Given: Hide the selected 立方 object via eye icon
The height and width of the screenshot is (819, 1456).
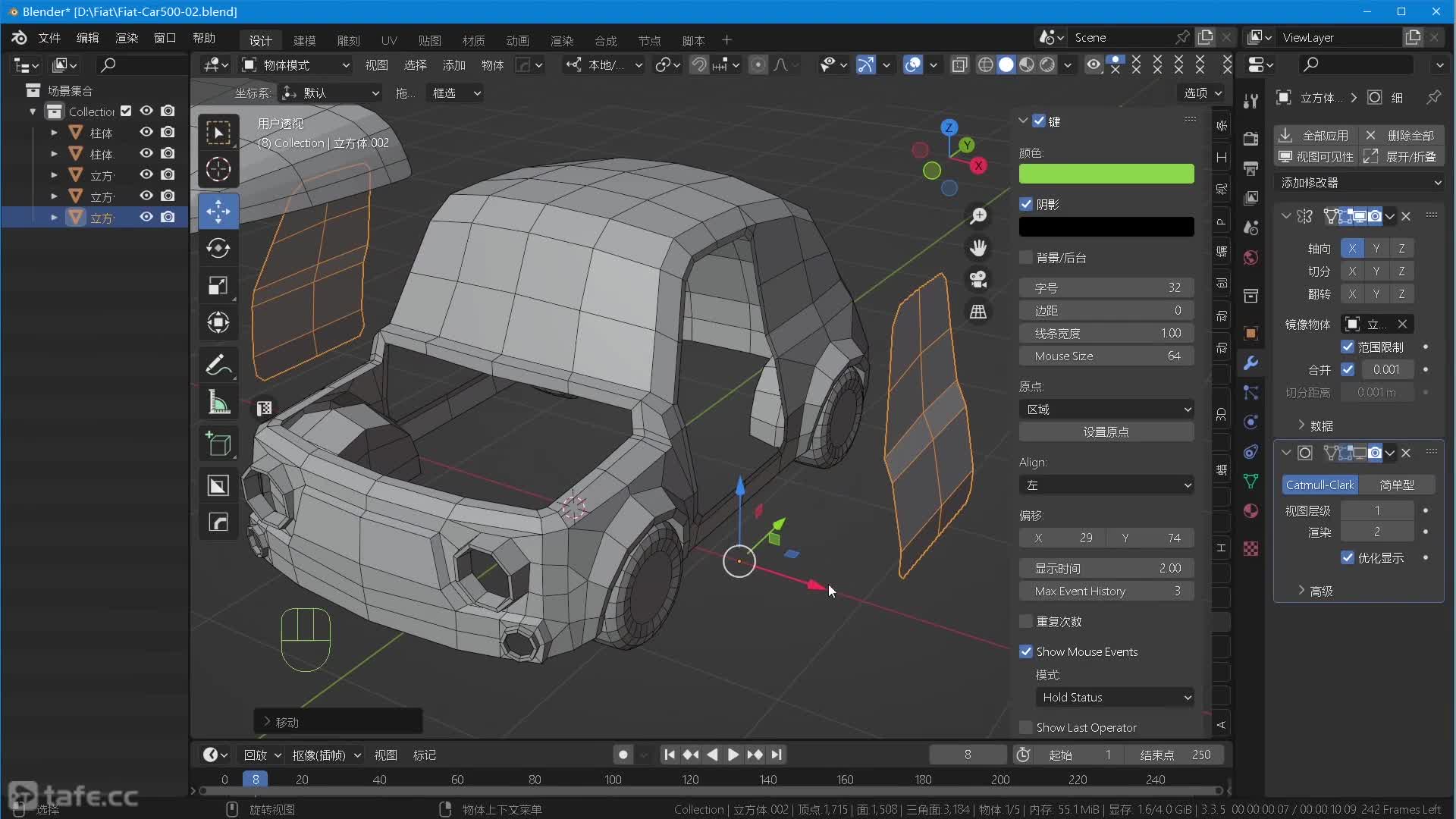Looking at the screenshot, I should tap(146, 217).
